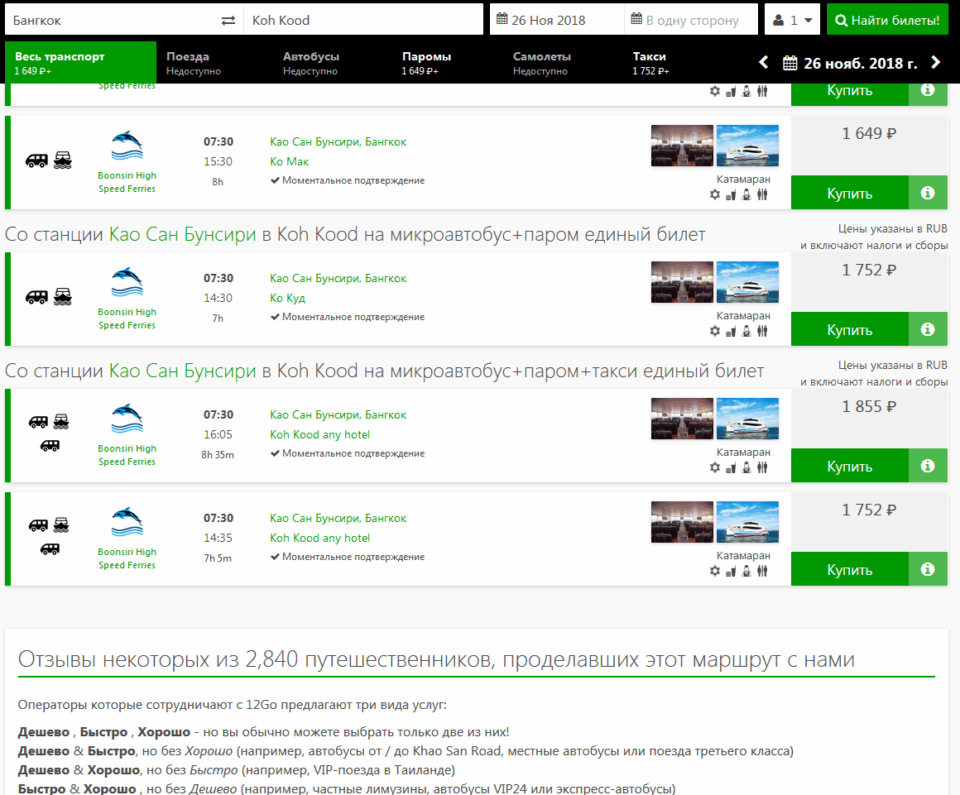Open the departure date picker 26 Ноя 2018
This screenshot has height=795, width=960.
[556, 20]
